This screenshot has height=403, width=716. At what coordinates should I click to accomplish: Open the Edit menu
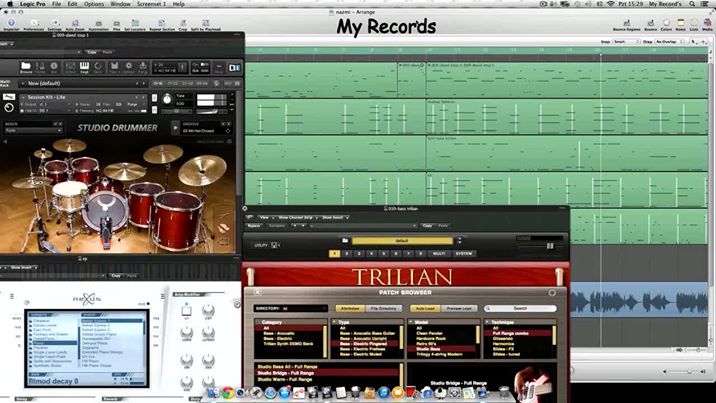(x=72, y=4)
